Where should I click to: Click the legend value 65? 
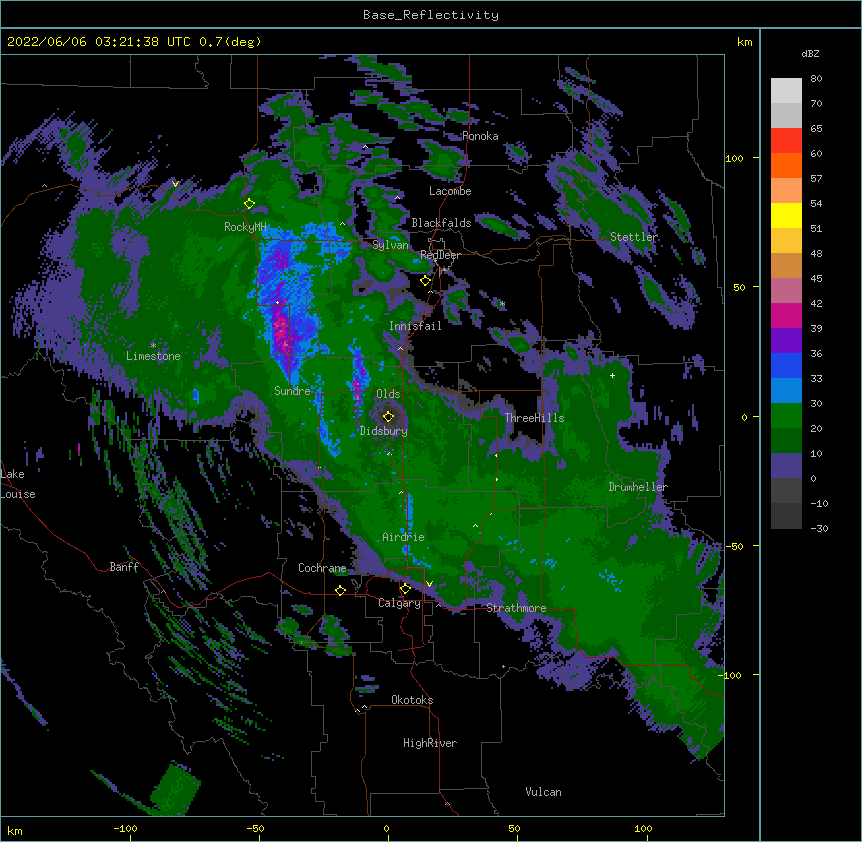816,129
